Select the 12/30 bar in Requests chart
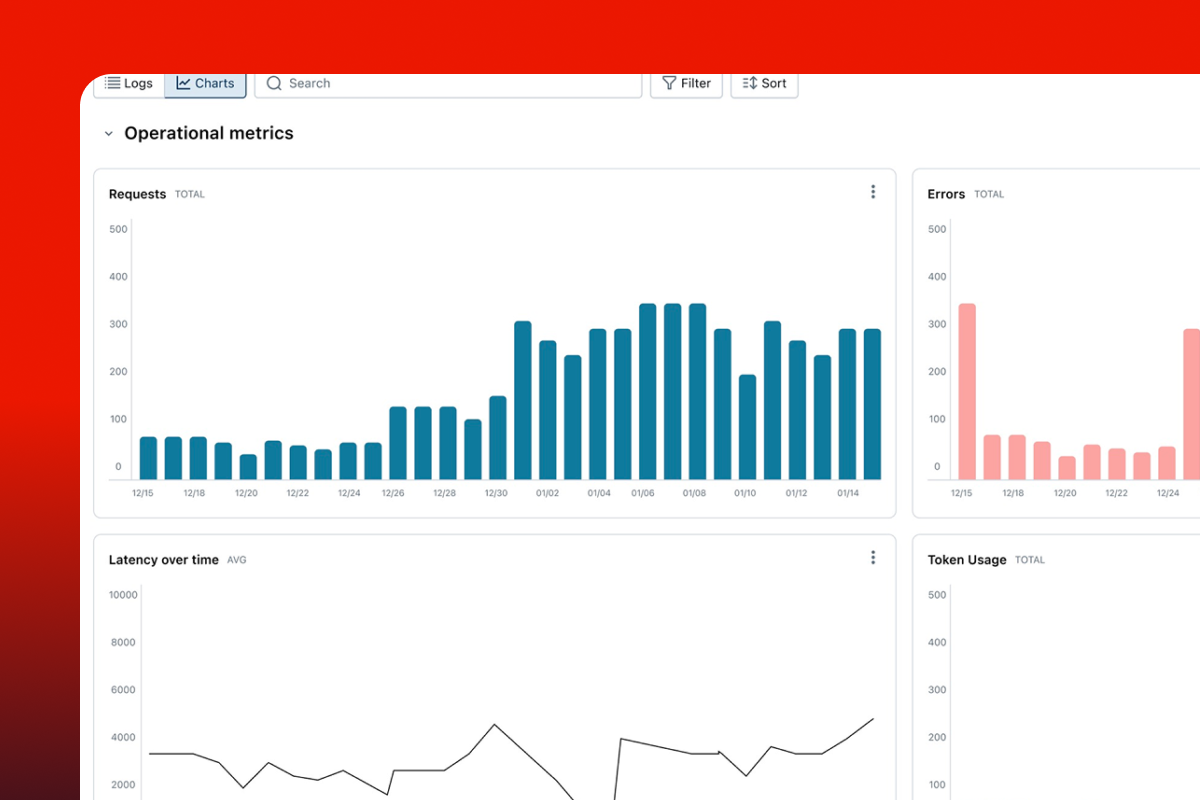This screenshot has width=1200, height=800. point(498,438)
